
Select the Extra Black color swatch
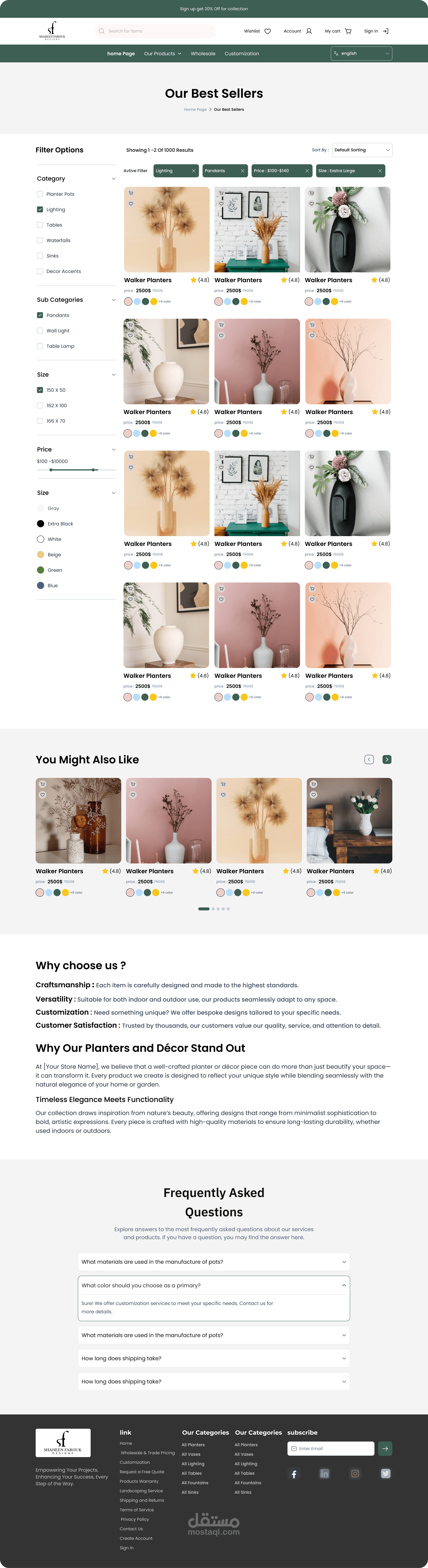click(x=41, y=523)
